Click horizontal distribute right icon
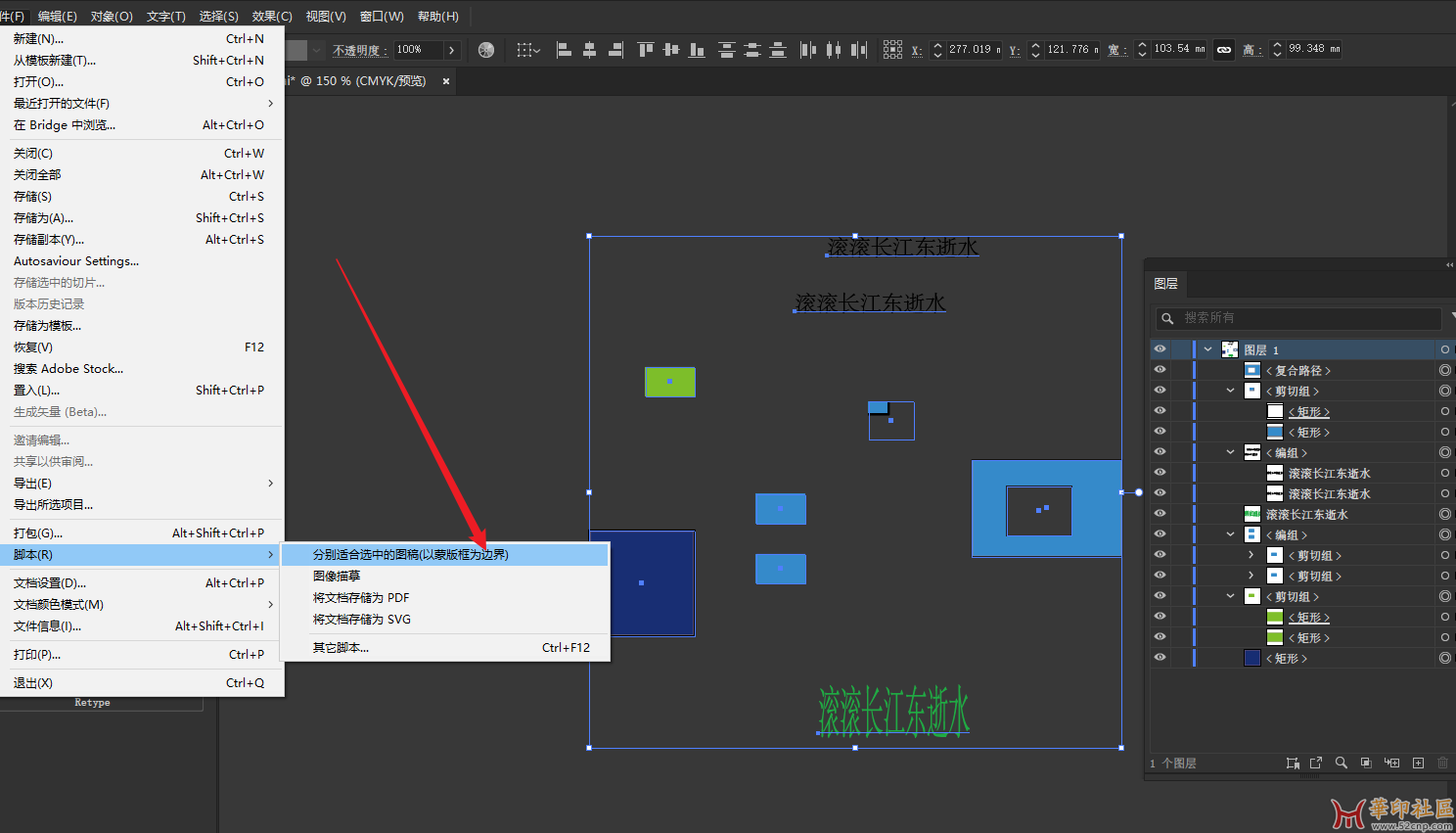 859,50
